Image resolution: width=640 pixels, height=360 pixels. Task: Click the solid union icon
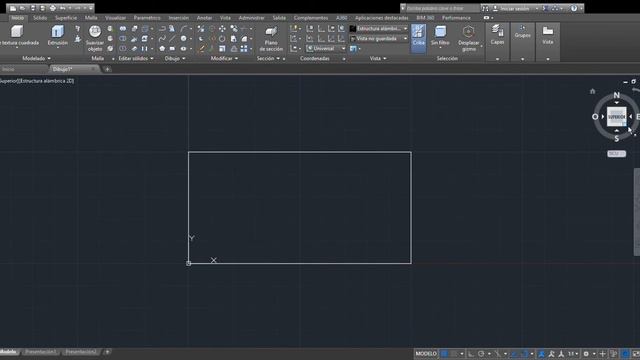(123, 29)
